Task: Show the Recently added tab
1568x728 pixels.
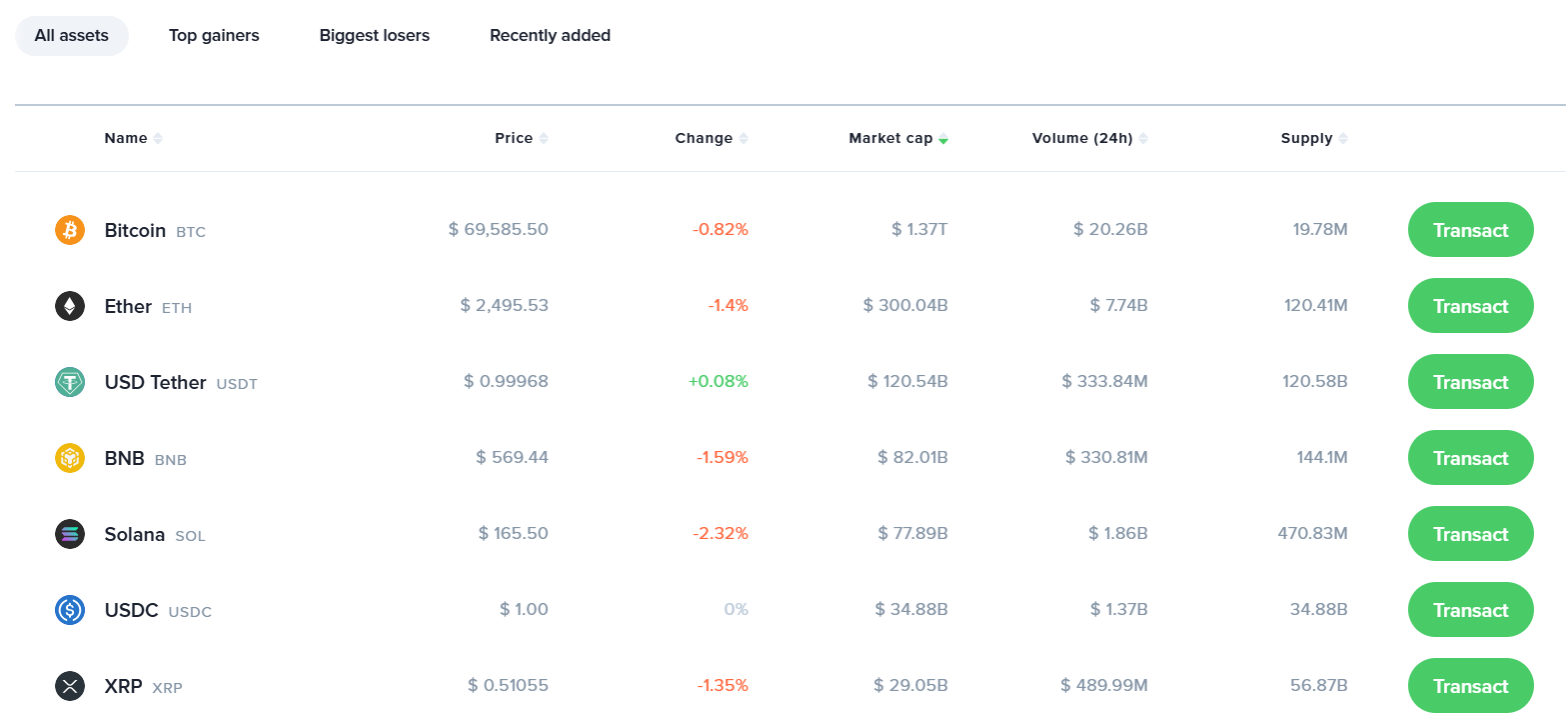Action: coord(550,36)
